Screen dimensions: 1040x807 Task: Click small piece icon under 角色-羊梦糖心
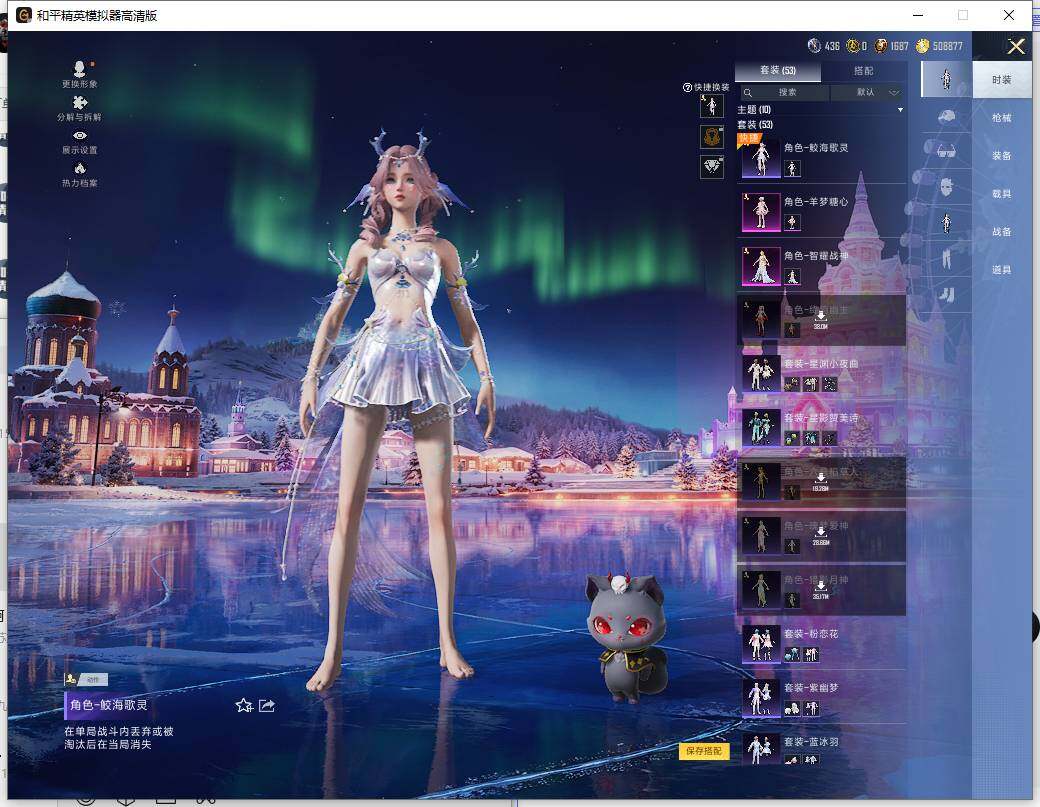click(792, 223)
